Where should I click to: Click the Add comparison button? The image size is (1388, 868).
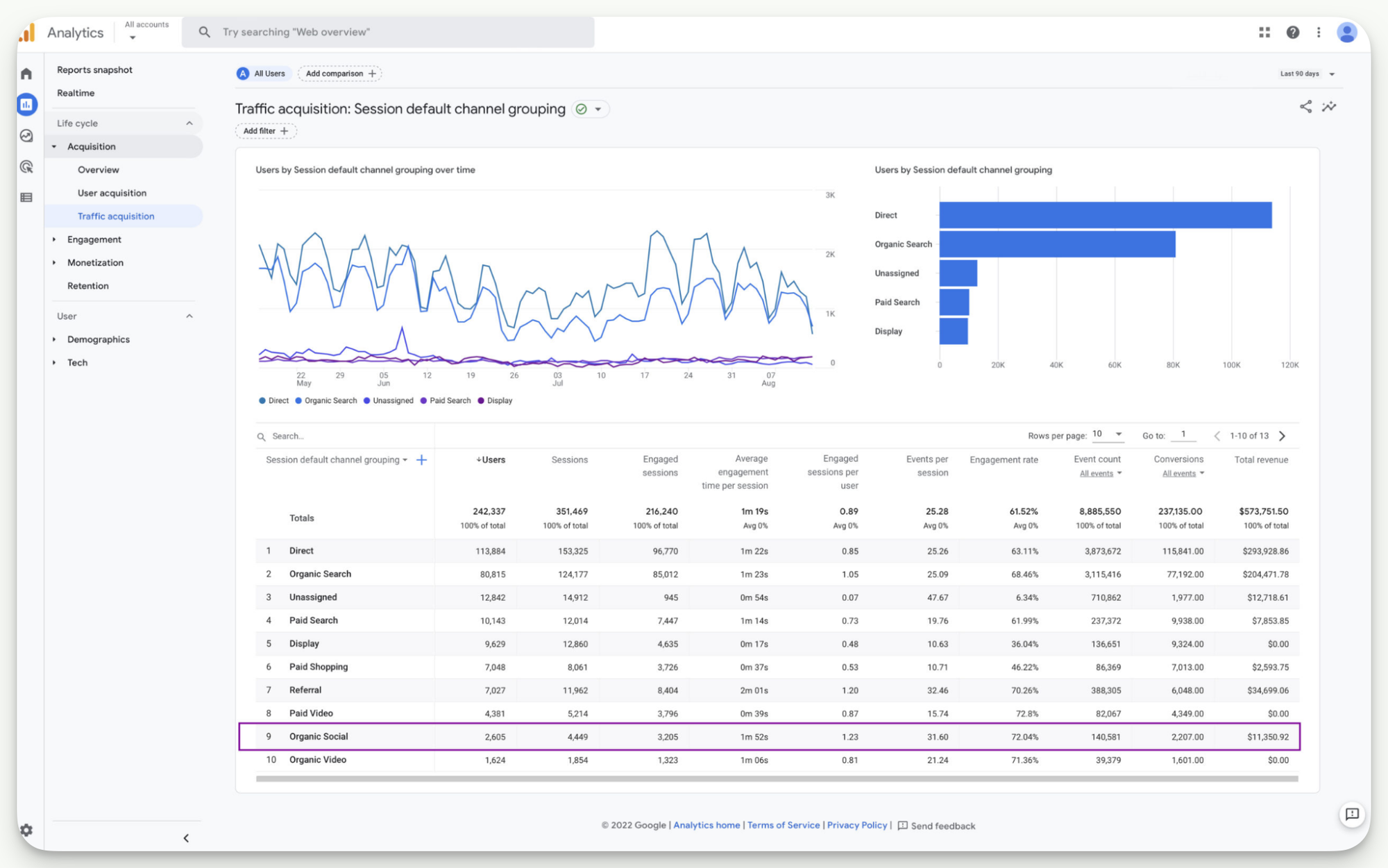click(x=339, y=74)
